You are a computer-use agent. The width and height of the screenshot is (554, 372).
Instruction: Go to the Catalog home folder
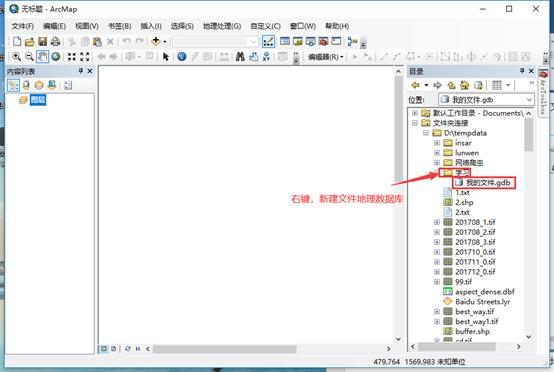[464, 85]
